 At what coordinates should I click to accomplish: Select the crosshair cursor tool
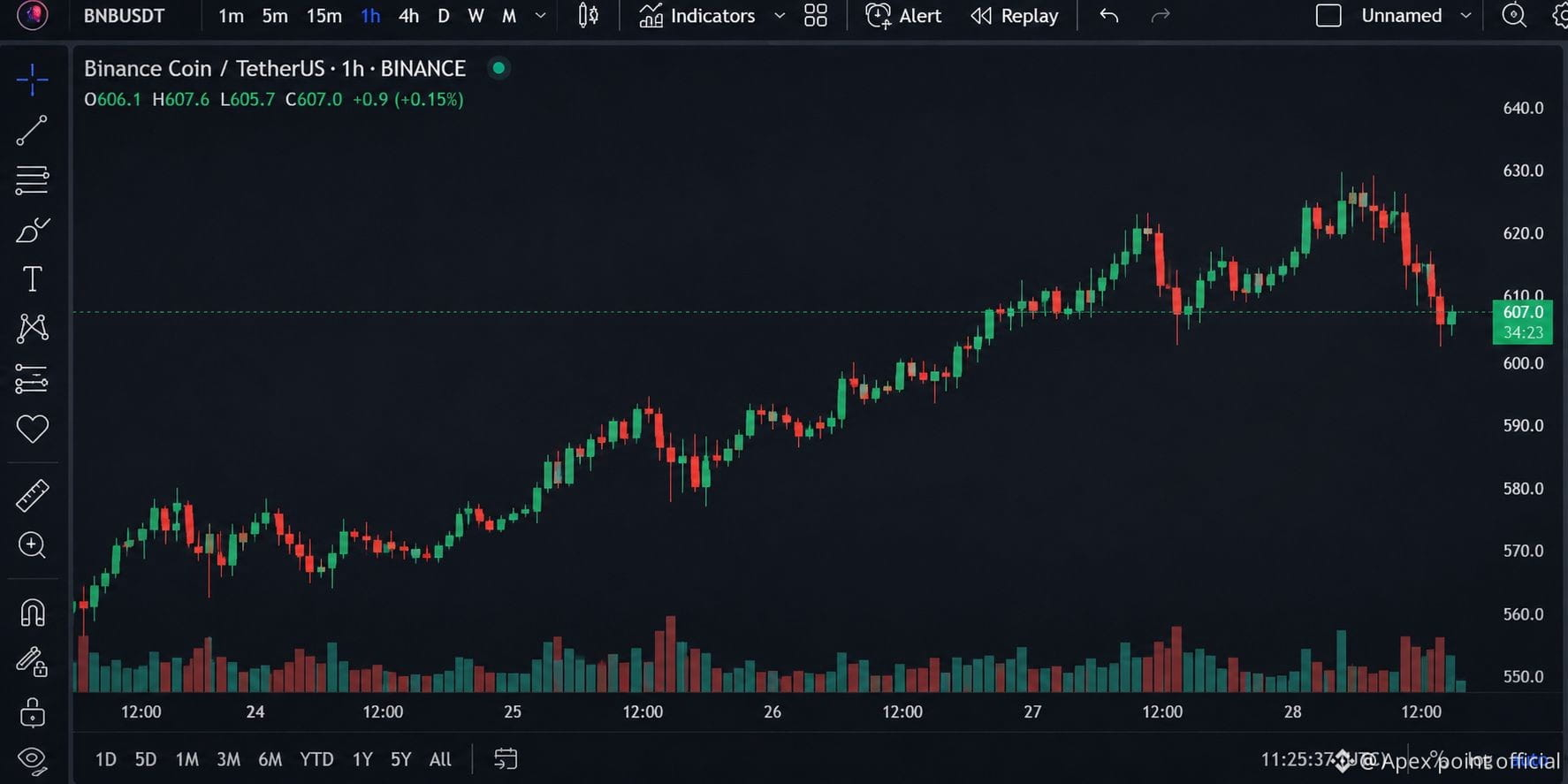(32, 80)
